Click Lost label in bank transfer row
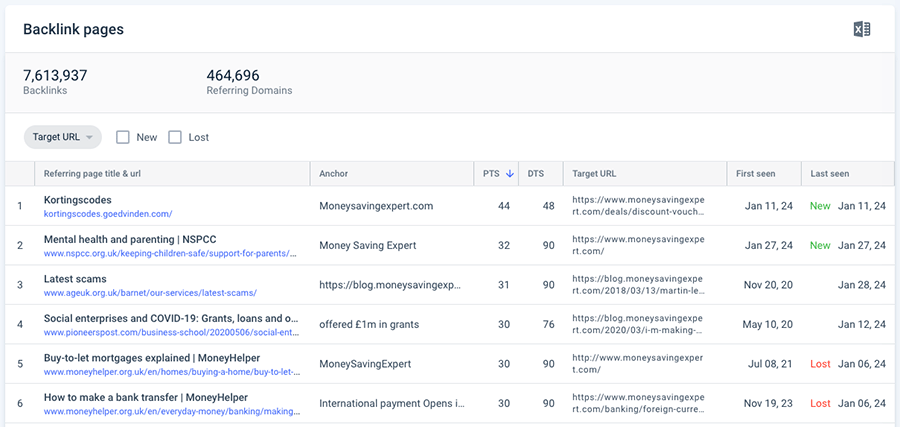Screen dimensions: 900x427 click(x=820, y=403)
